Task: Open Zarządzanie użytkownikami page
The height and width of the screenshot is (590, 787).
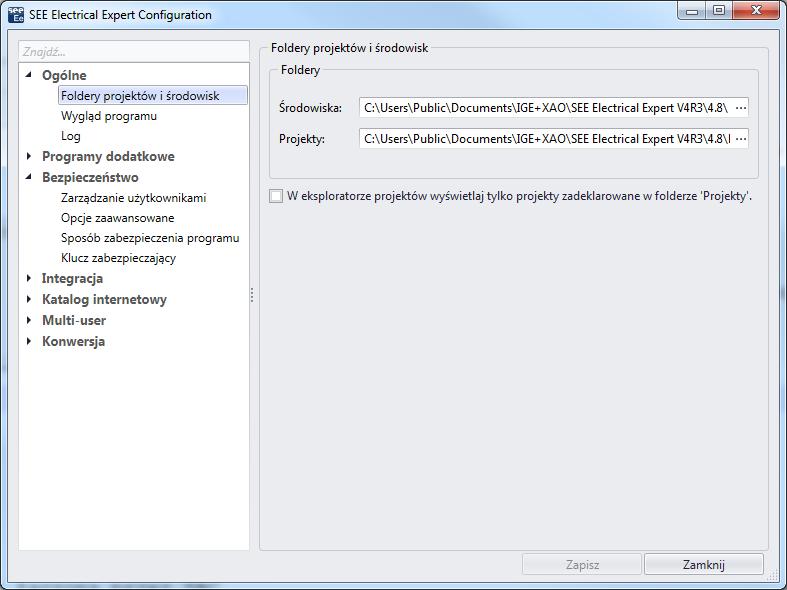Action: click(134, 198)
